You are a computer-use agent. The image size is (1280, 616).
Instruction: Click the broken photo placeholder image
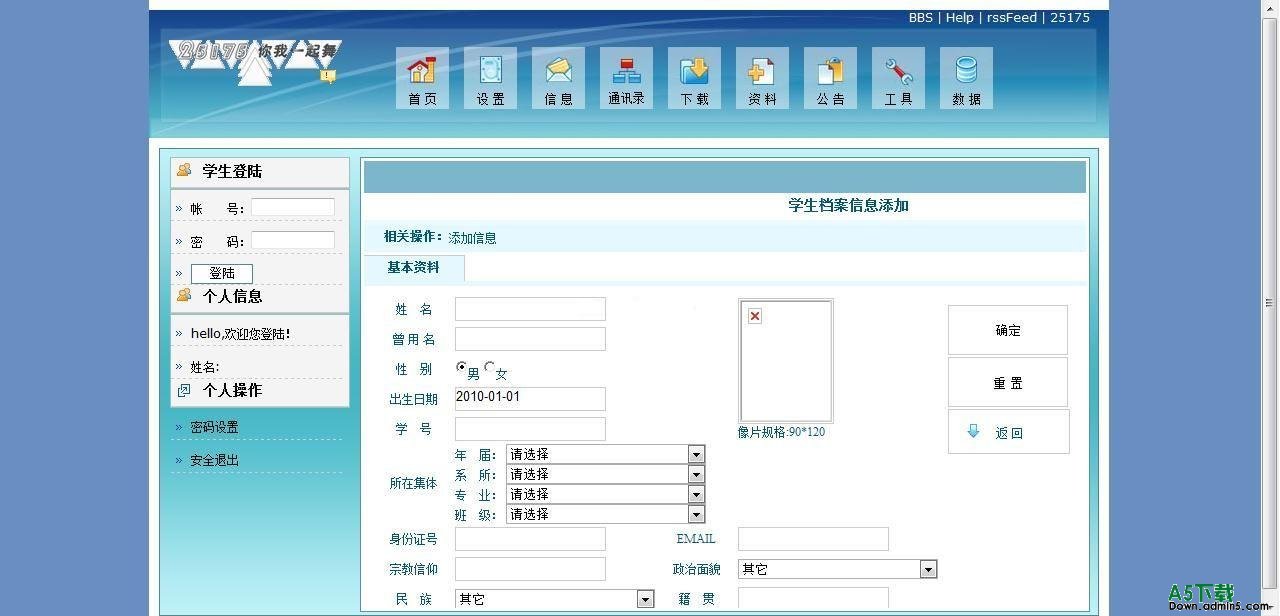(786, 361)
